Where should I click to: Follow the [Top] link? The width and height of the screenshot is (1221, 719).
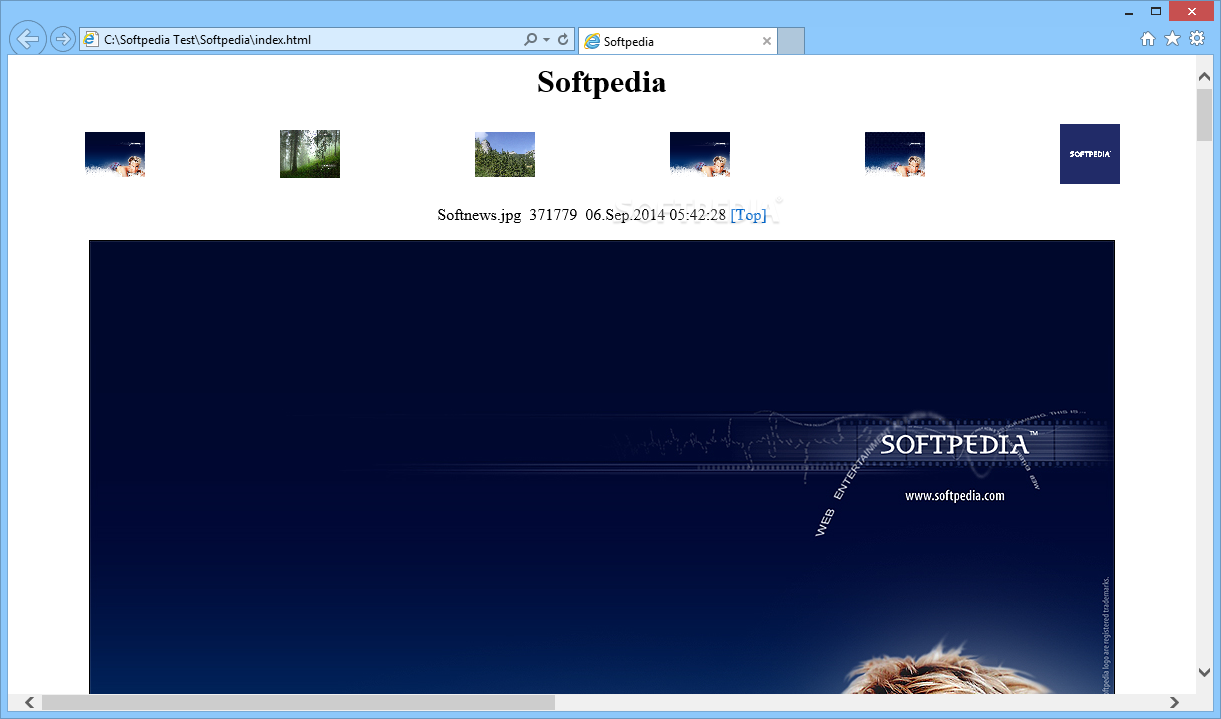(x=748, y=215)
